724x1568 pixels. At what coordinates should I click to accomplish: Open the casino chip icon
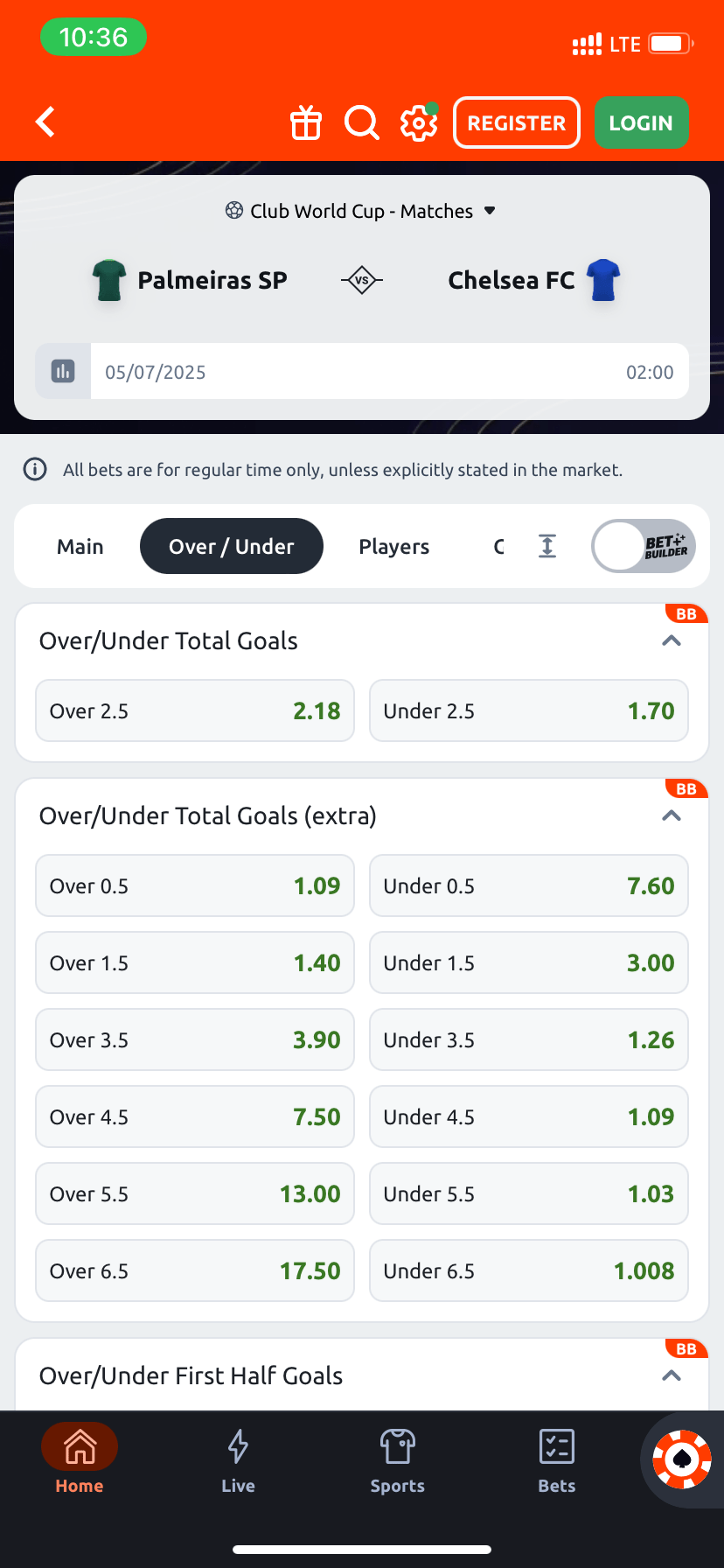pos(682,1459)
